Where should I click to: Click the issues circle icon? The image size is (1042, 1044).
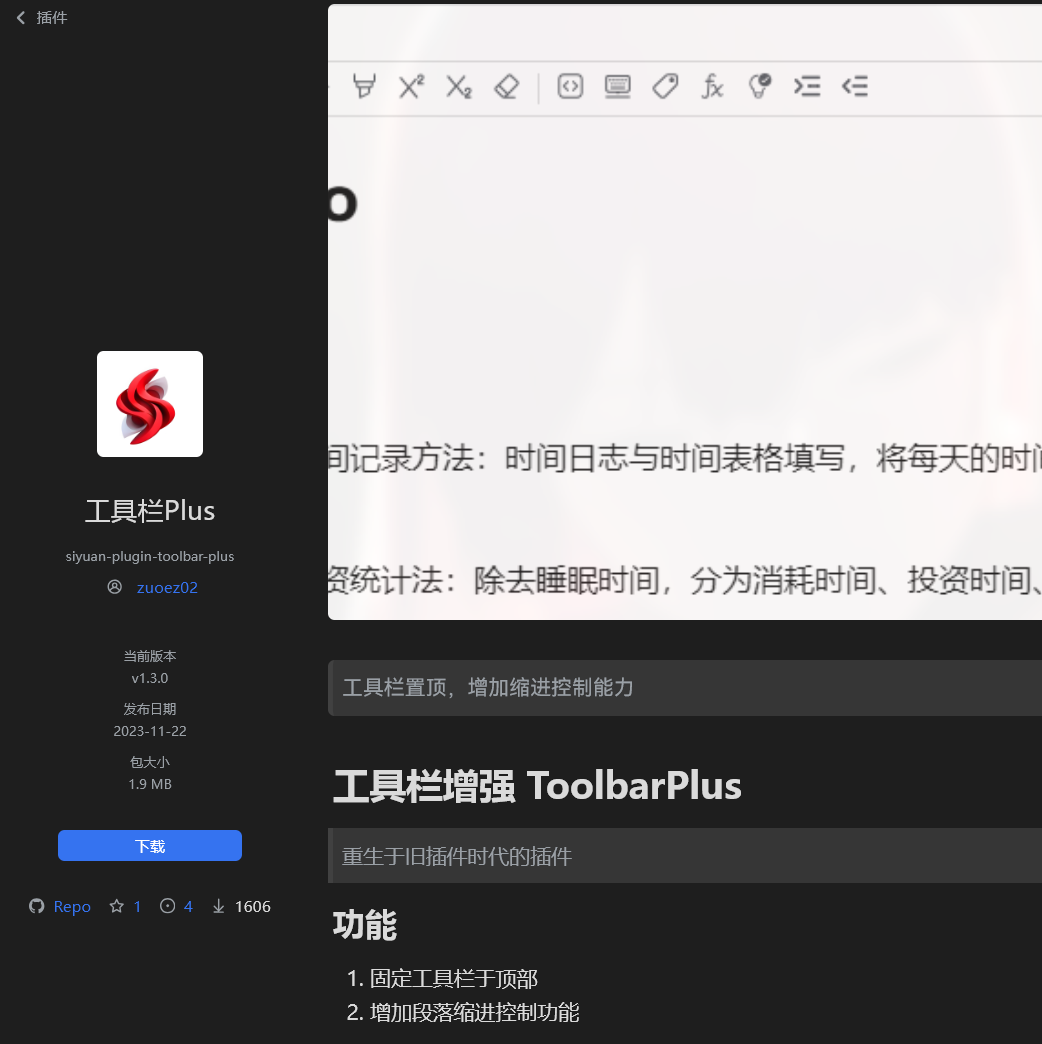pyautogui.click(x=168, y=906)
